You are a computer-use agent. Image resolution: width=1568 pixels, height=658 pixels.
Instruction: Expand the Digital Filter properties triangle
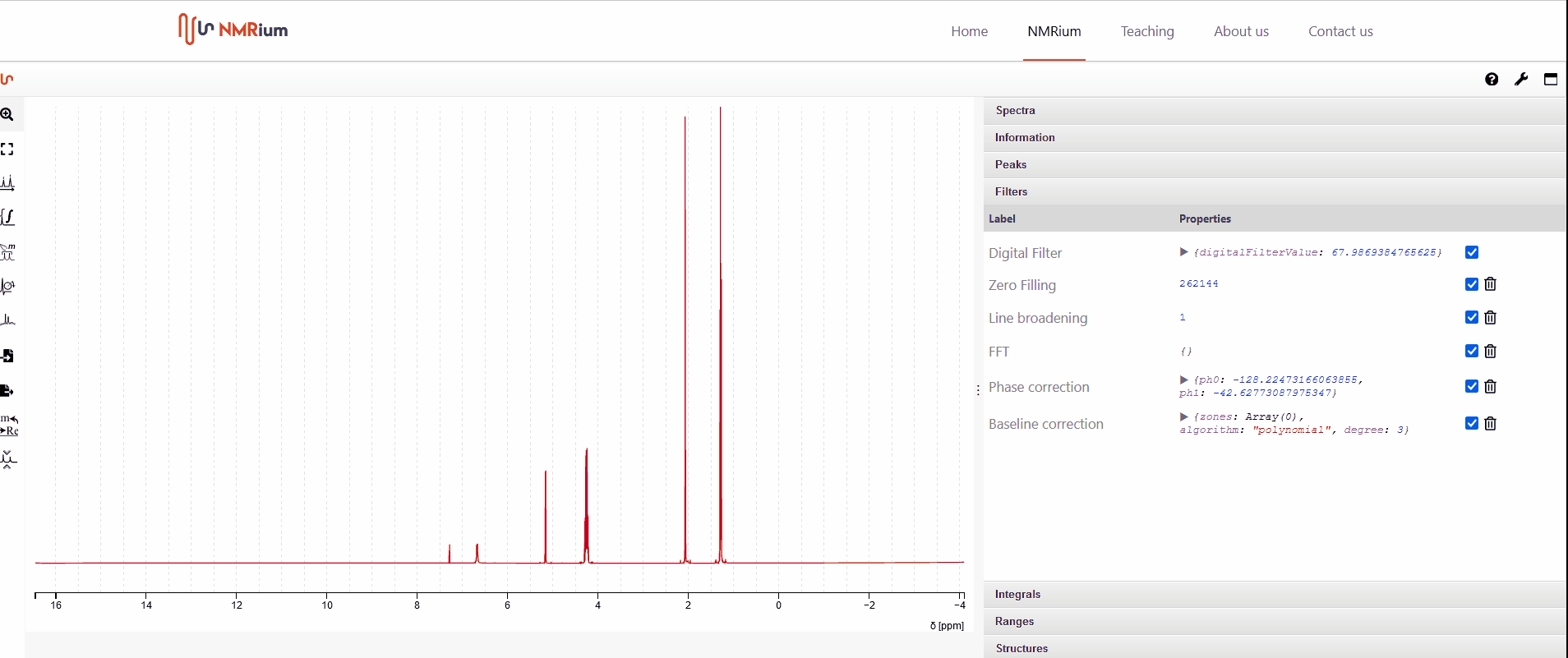pos(1184,252)
